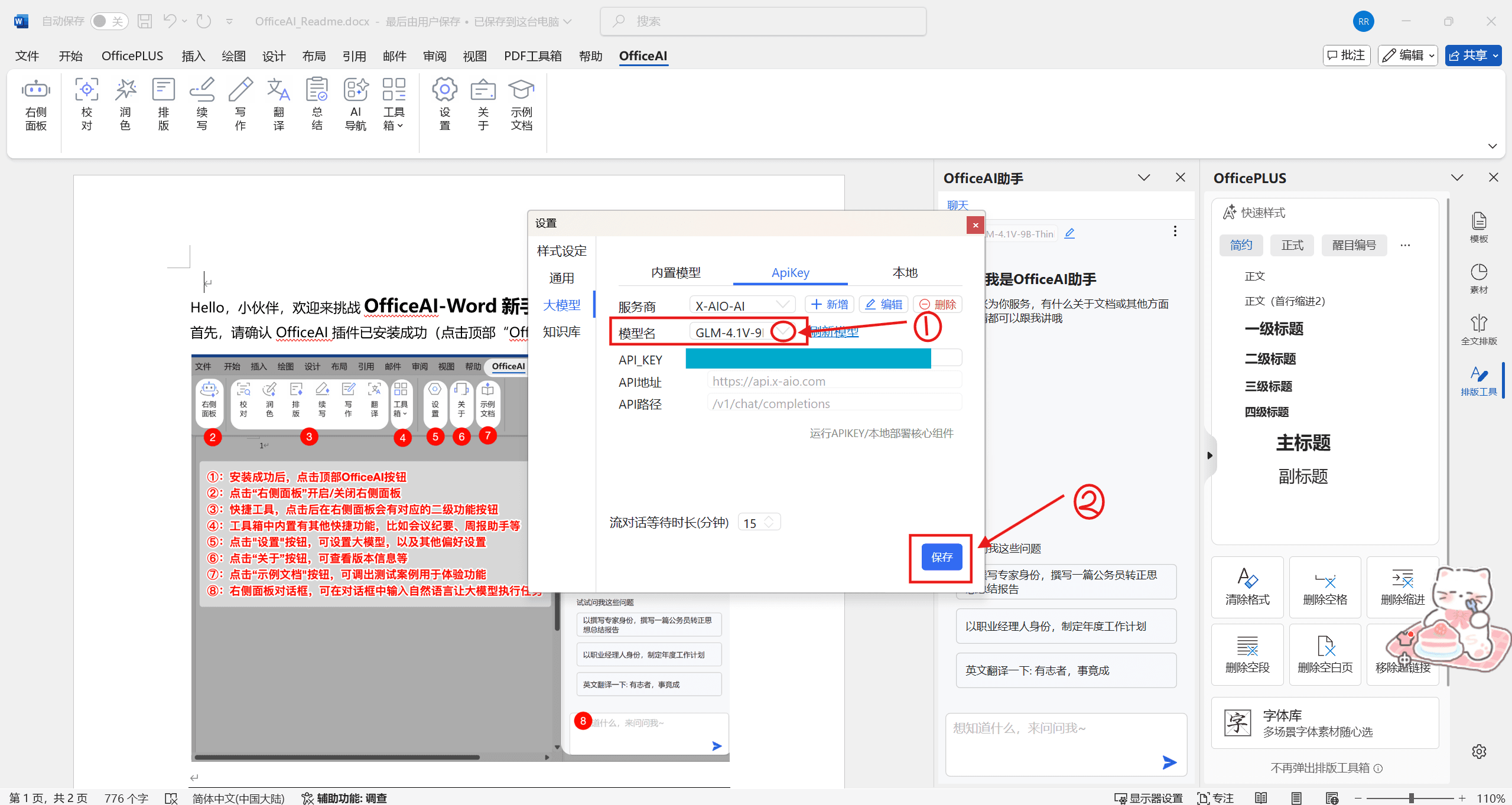Expand the 服务商 X-AIO-AI dropdown
The height and width of the screenshot is (805, 1512).
click(x=782, y=305)
